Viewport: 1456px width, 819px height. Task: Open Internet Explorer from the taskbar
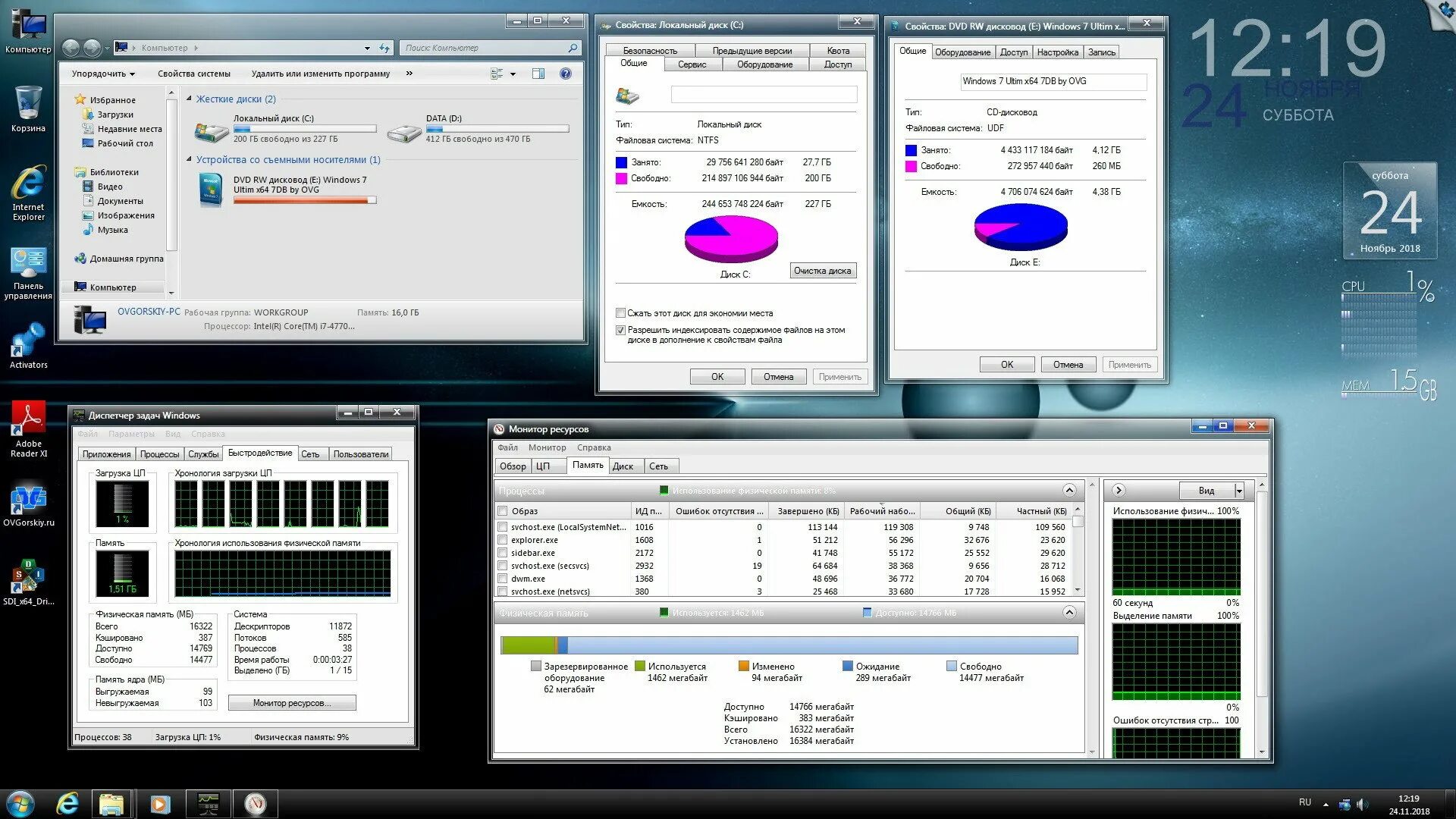point(68,804)
